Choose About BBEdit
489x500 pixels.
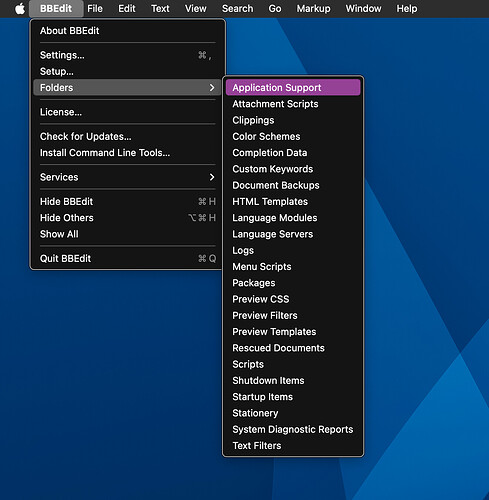click(x=127, y=31)
